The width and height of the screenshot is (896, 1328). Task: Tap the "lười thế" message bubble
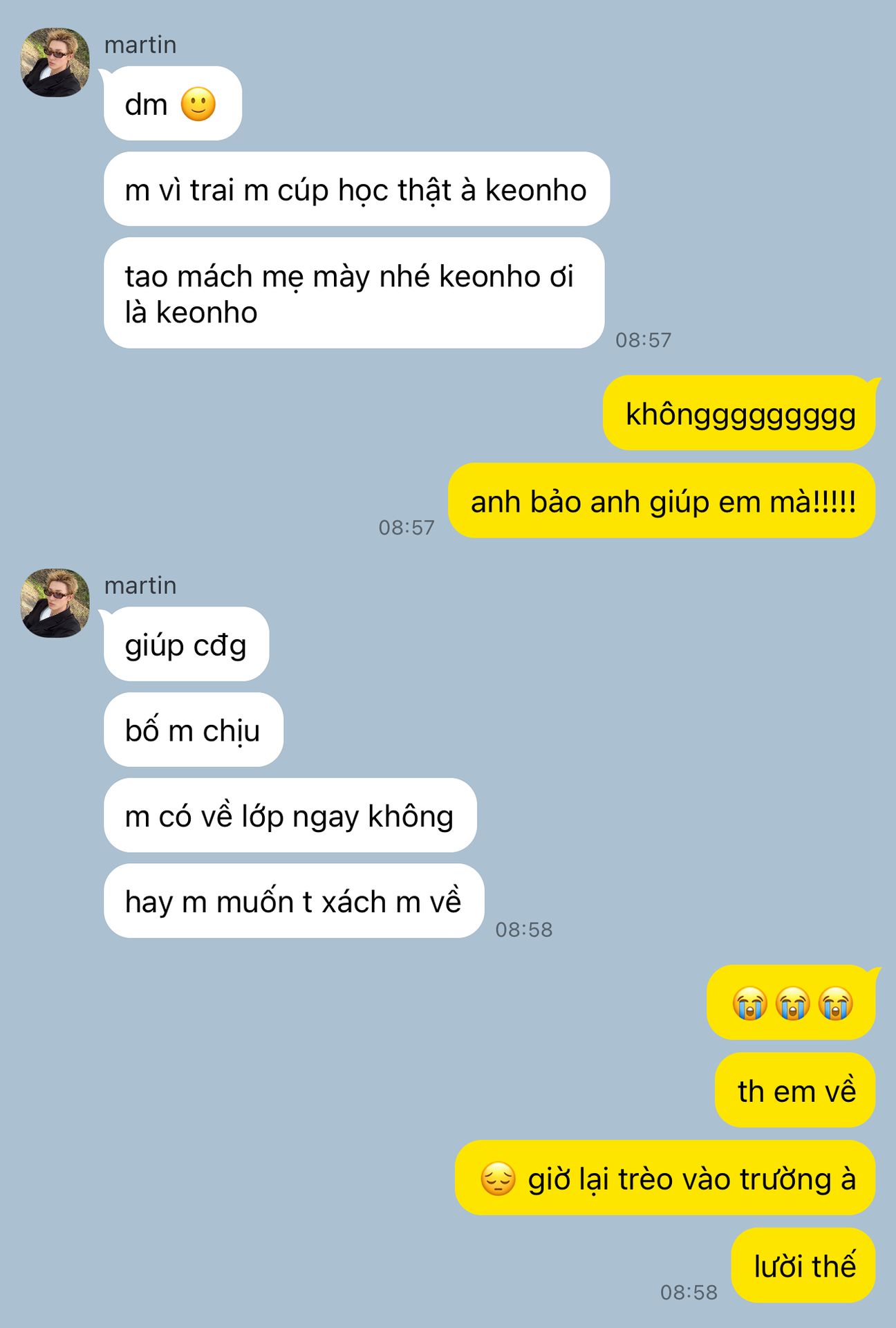pos(803,1266)
